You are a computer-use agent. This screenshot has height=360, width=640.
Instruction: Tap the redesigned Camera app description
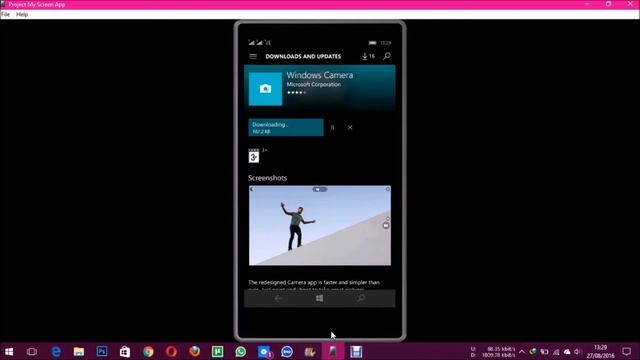314,285
